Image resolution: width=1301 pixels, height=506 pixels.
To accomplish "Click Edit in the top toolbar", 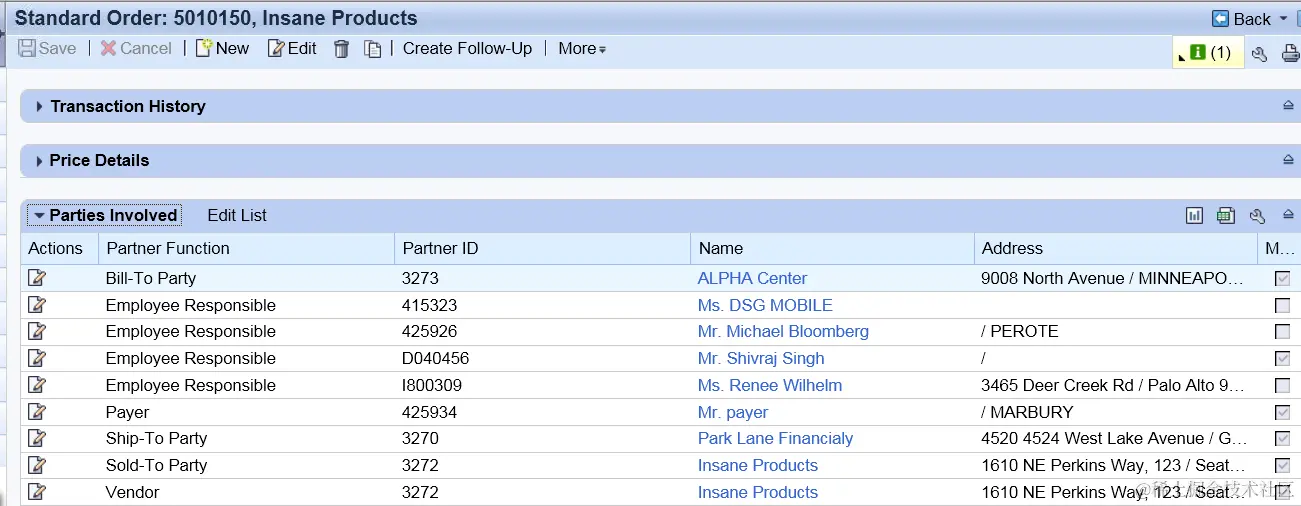I will [x=292, y=48].
